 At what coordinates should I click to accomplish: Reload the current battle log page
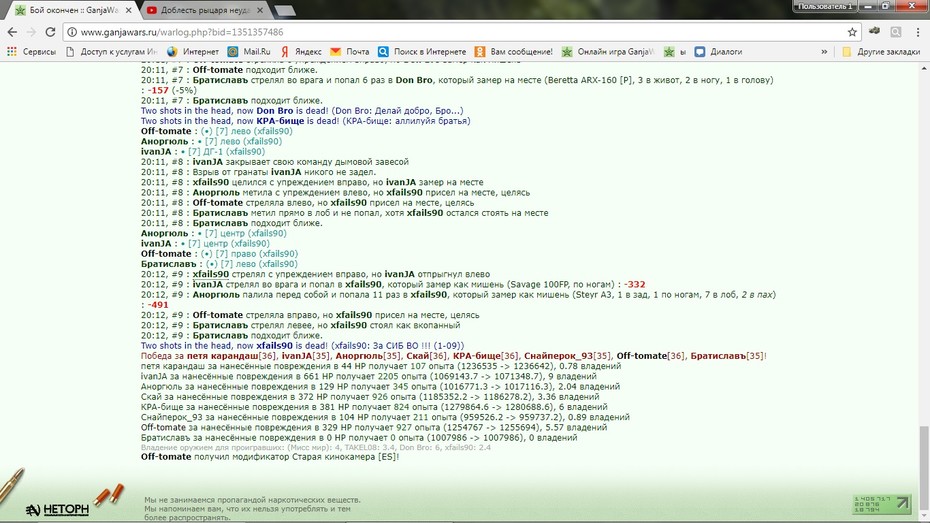(50, 32)
